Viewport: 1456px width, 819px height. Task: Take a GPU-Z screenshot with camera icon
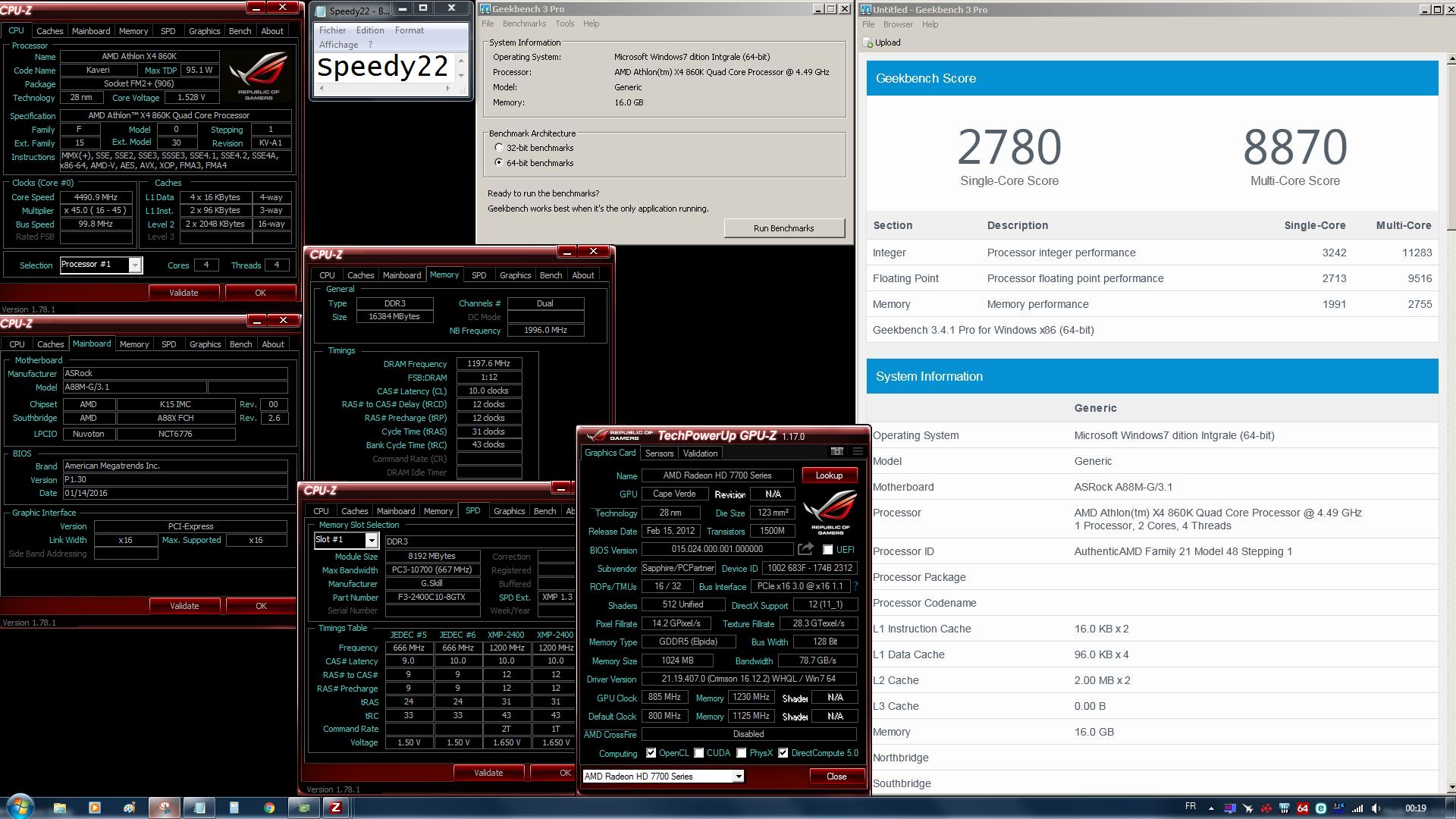[836, 451]
